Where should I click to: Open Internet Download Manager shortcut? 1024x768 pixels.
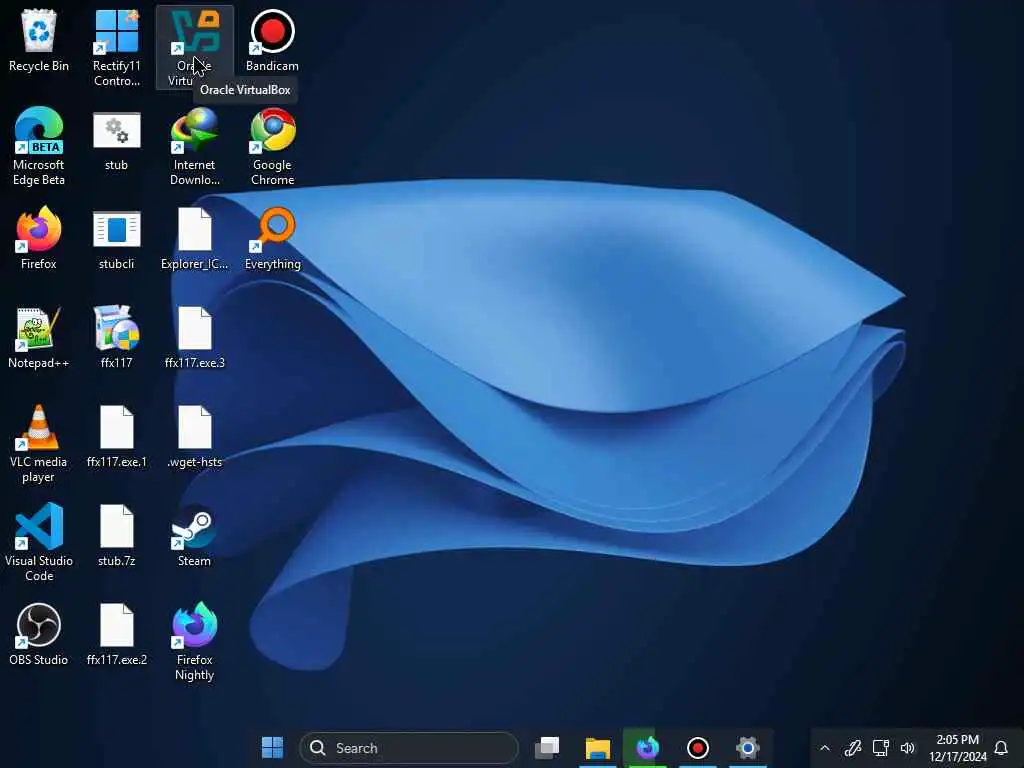click(x=195, y=147)
